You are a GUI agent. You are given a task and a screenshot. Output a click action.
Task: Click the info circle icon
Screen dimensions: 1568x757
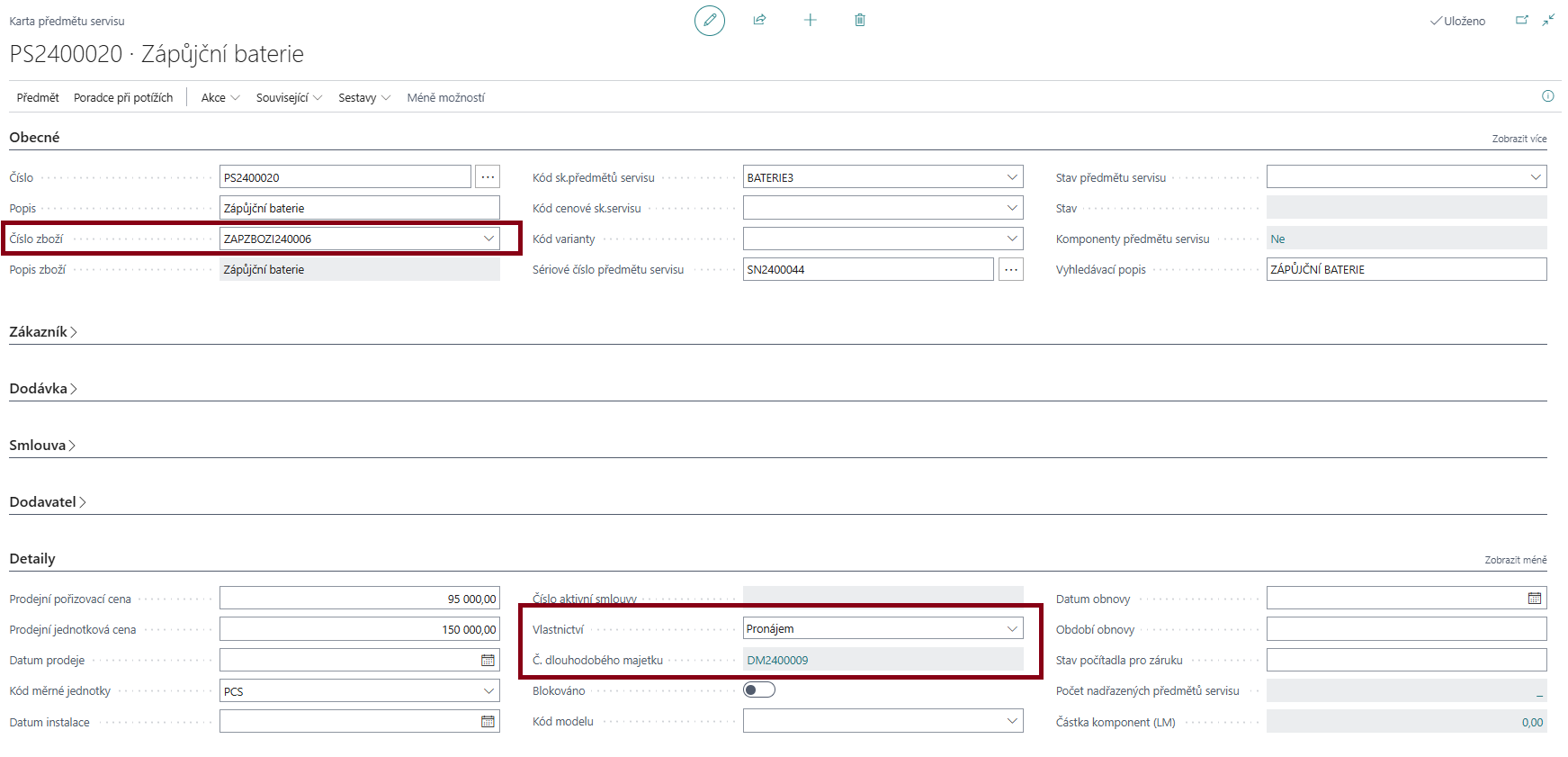point(1548,96)
